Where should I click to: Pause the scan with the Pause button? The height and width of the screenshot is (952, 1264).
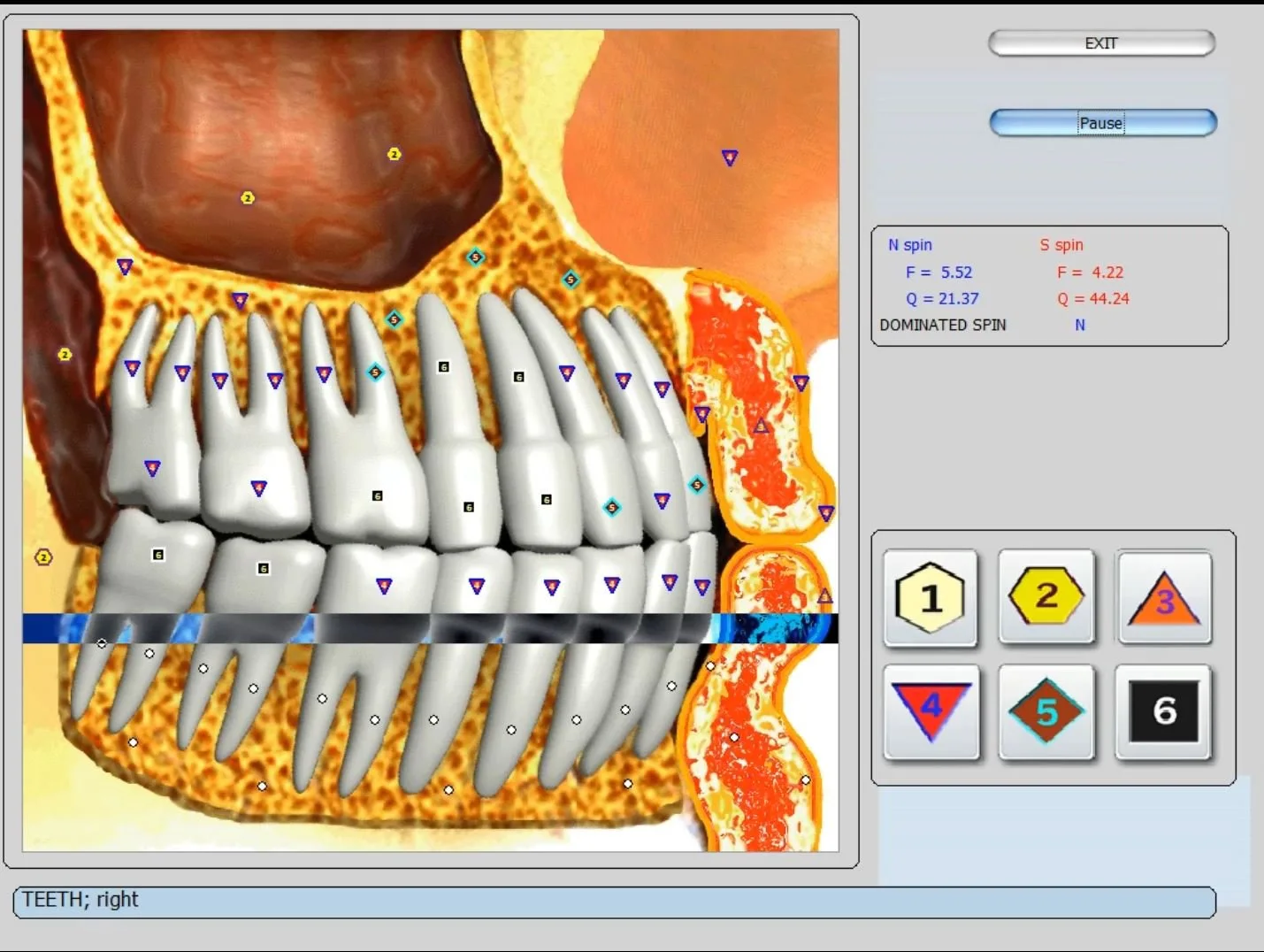coord(1103,123)
